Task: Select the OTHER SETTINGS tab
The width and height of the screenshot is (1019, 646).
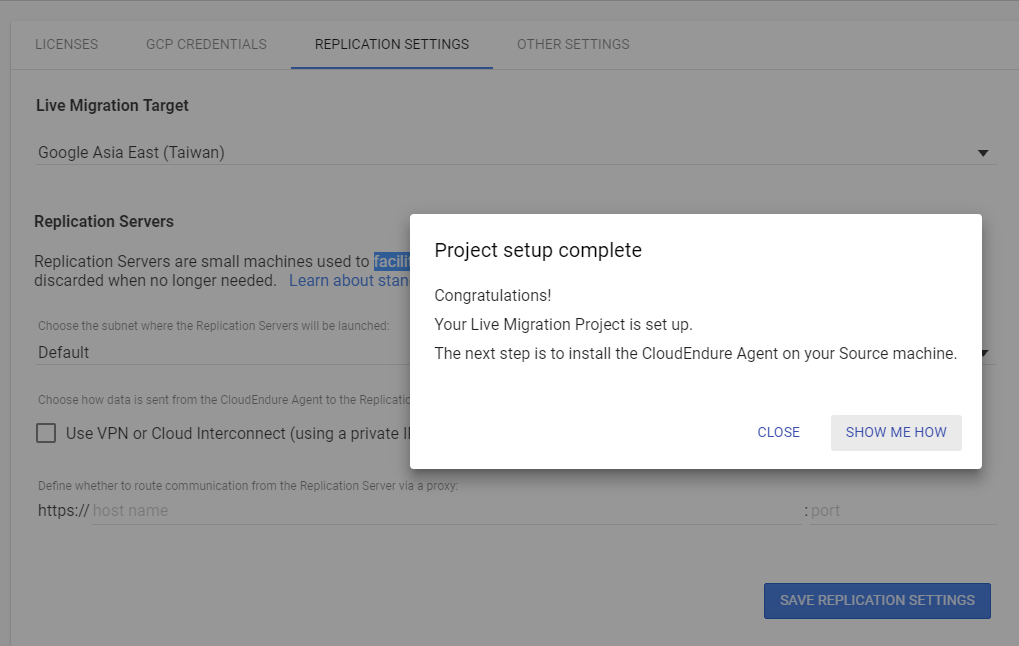Action: coord(573,44)
